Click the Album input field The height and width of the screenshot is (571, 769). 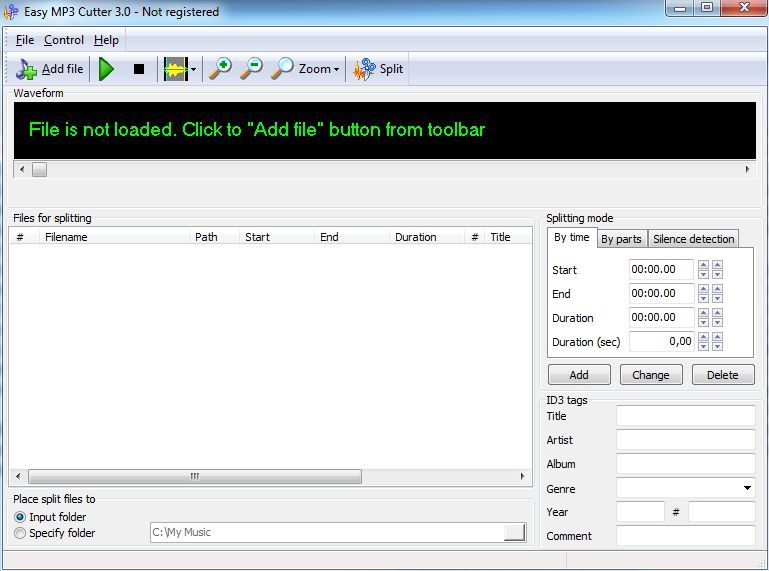point(686,464)
